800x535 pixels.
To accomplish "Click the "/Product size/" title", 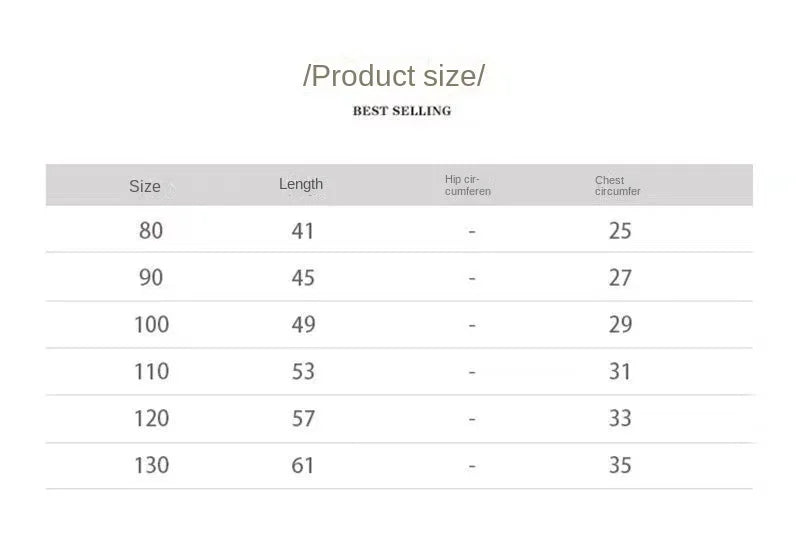I will [x=394, y=75].
